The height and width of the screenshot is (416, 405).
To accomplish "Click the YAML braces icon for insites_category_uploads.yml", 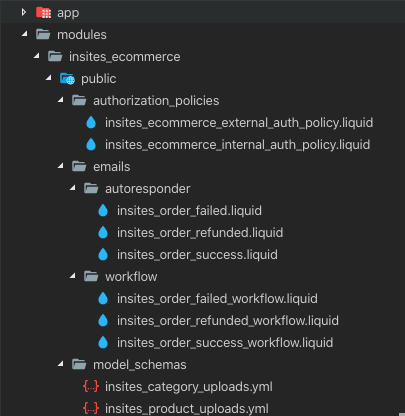I will tap(91, 387).
